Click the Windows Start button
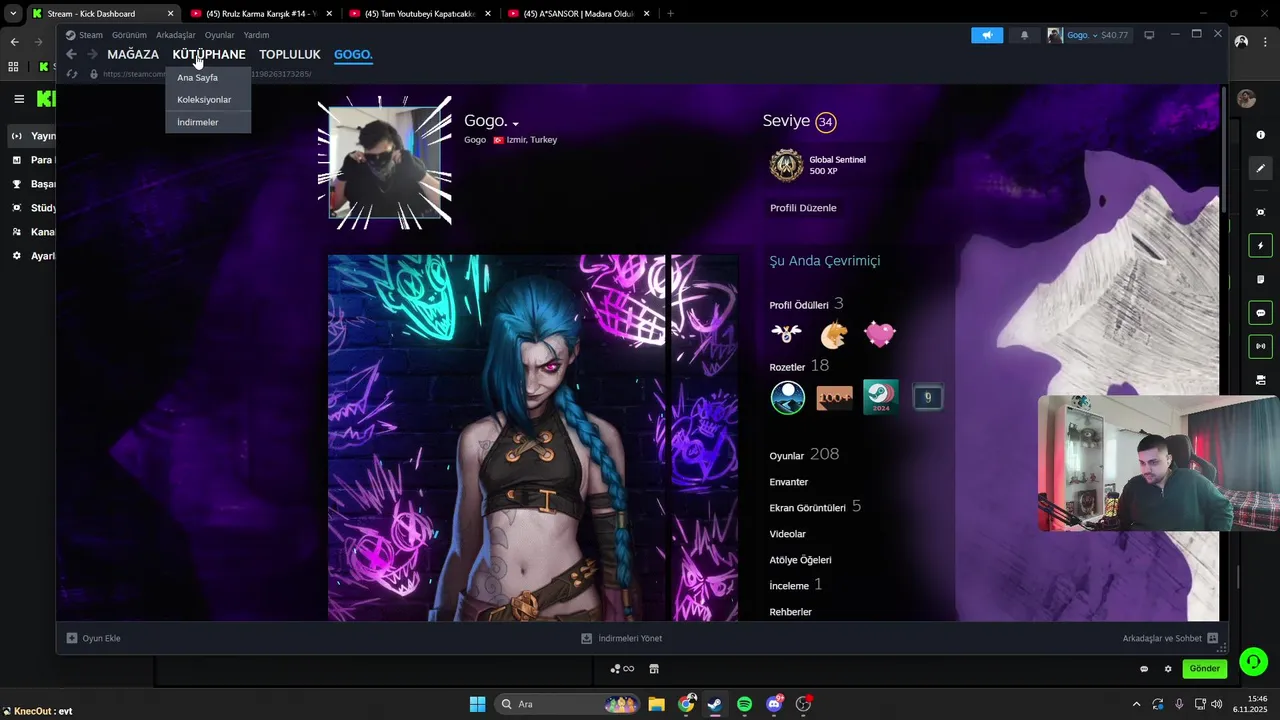This screenshot has width=1280, height=720. [478, 704]
